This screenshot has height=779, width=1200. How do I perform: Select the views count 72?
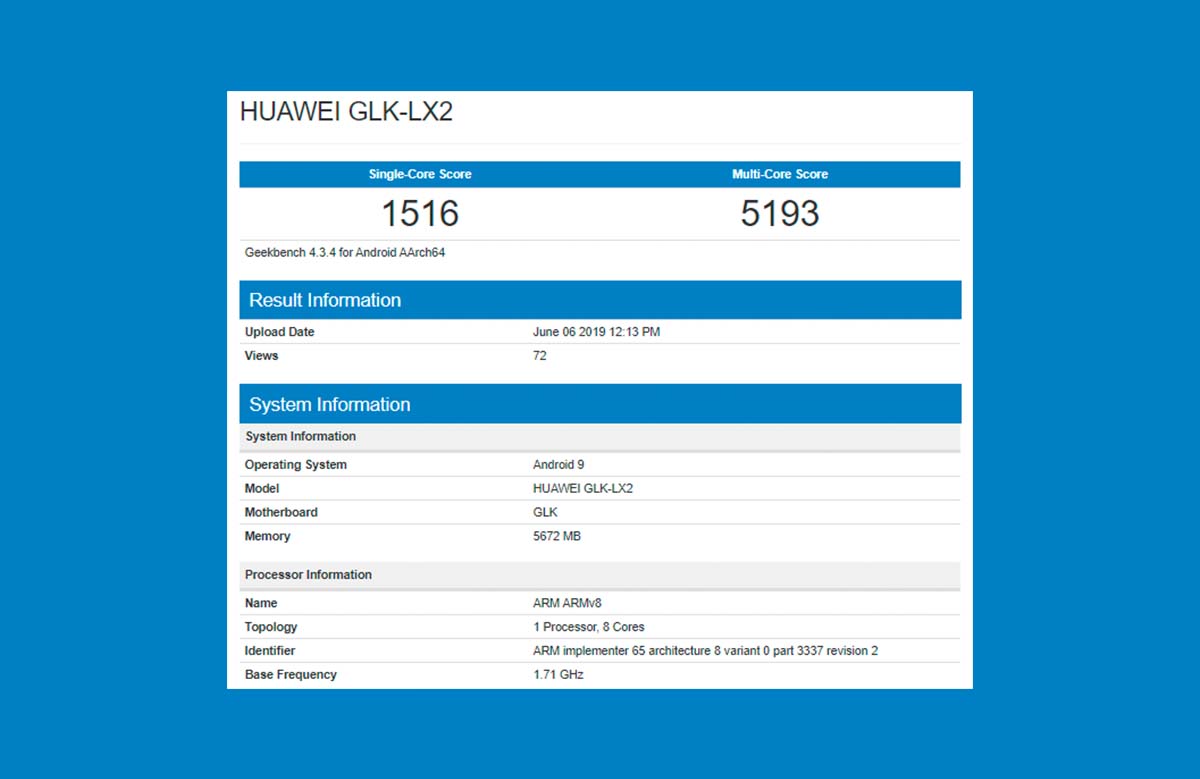540,356
